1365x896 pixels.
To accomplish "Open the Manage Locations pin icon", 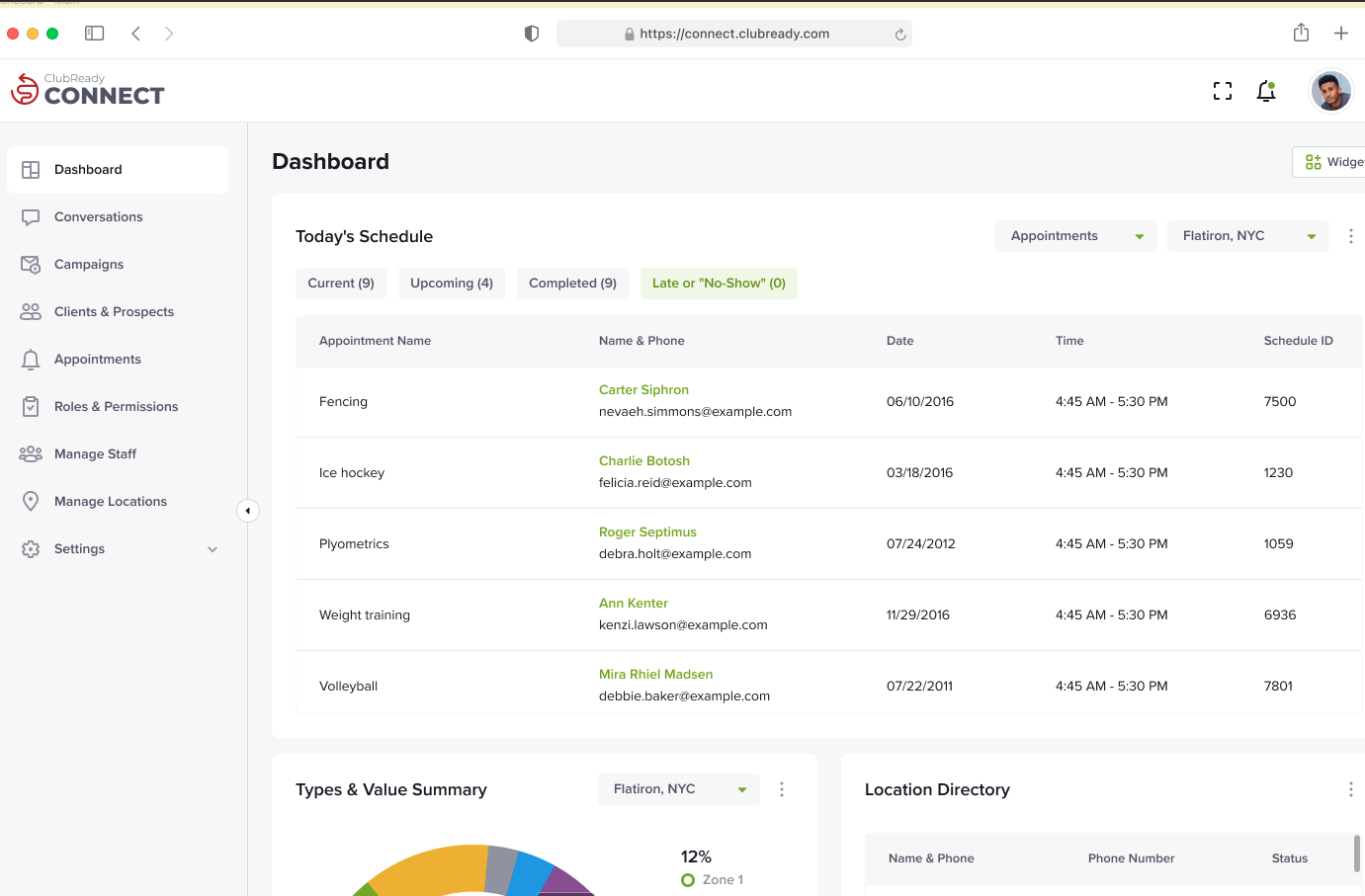I will (x=31, y=502).
